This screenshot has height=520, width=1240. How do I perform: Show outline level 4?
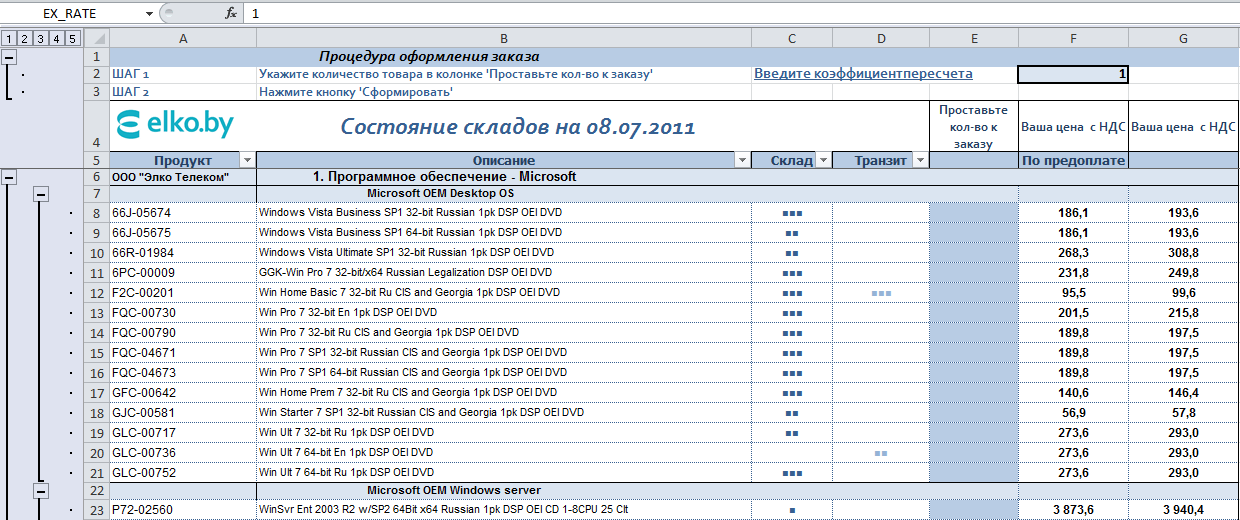pyautogui.click(x=56, y=39)
